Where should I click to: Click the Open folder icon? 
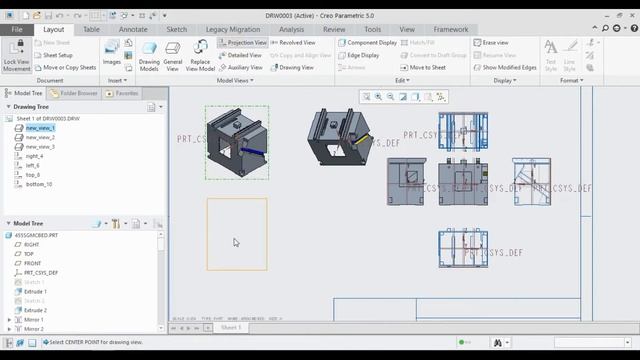[37, 16]
